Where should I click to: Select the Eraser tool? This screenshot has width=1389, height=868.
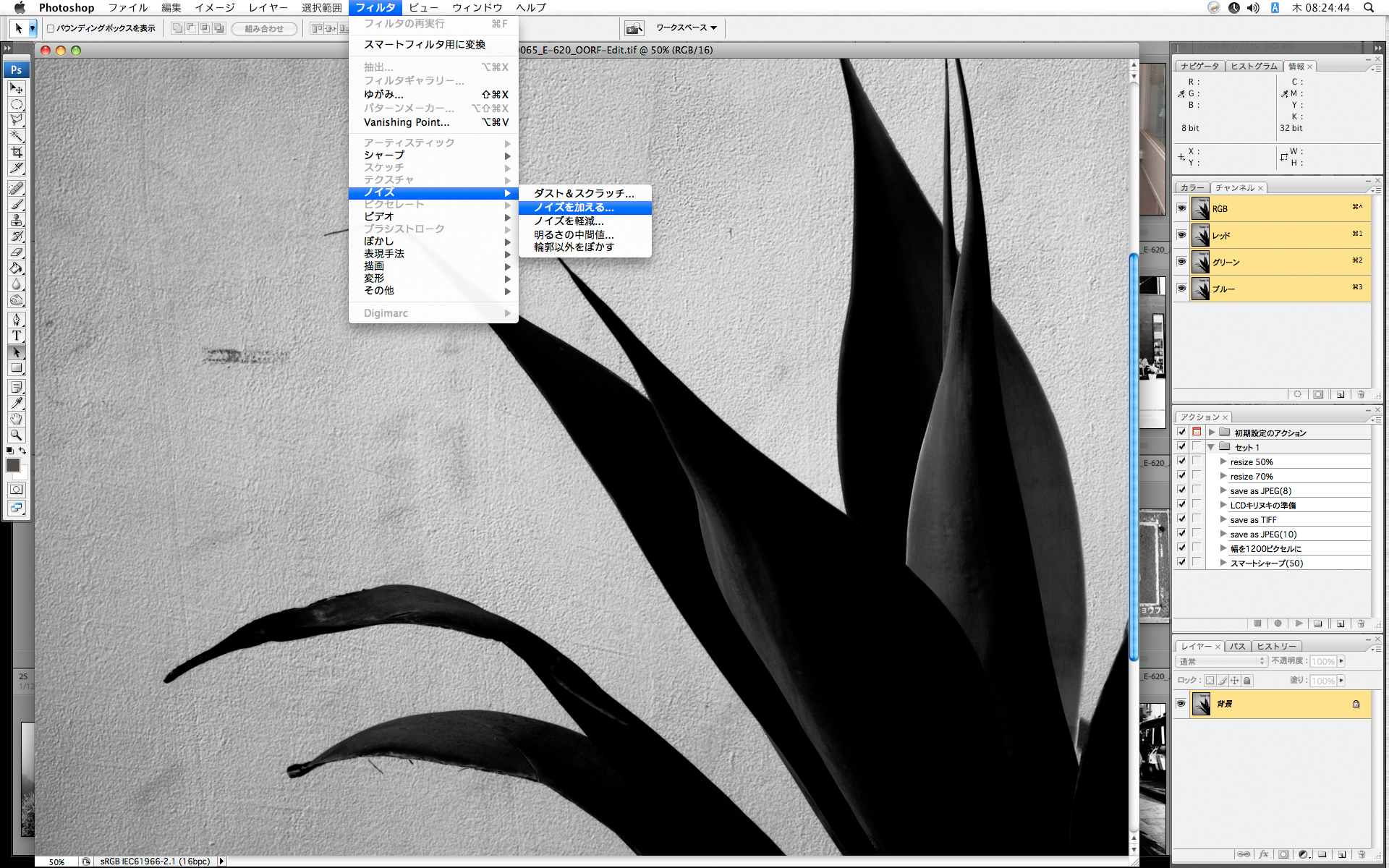click(17, 252)
